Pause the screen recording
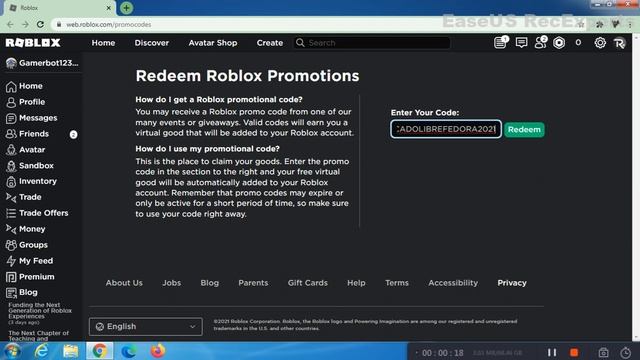640x360 pixels. click(x=552, y=352)
